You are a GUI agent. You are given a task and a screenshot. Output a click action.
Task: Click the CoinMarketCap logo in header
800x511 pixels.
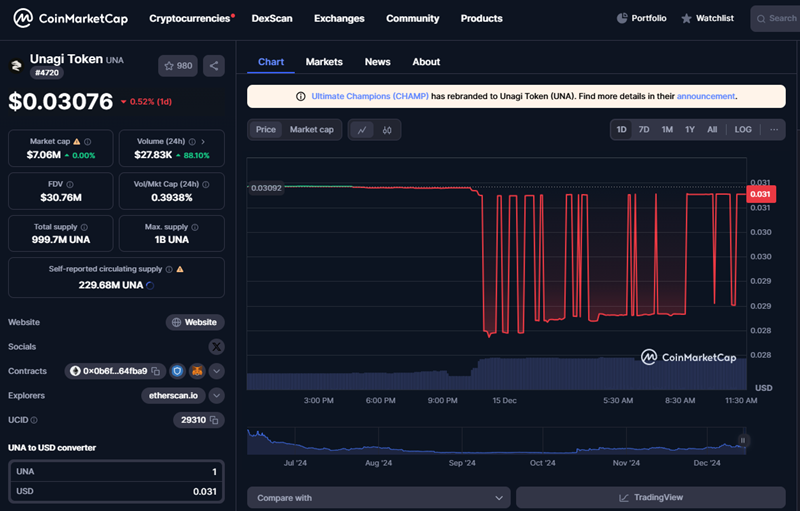pos(70,18)
